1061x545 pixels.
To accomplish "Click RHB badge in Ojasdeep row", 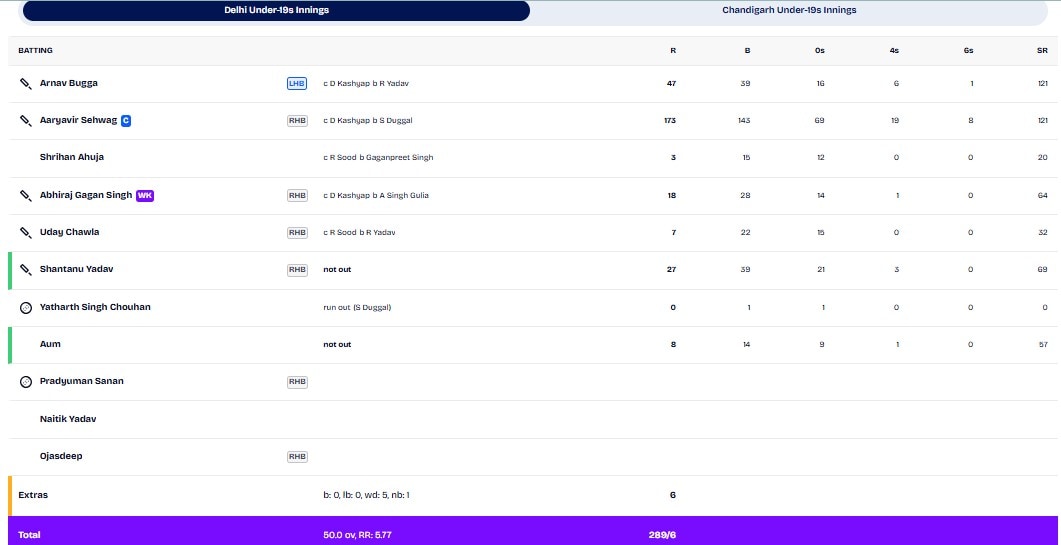I will (x=297, y=457).
